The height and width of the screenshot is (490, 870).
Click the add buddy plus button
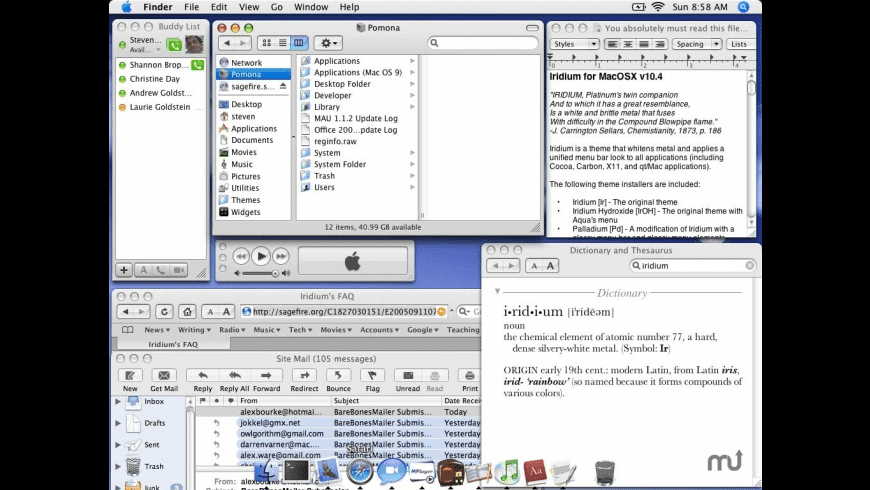click(124, 270)
